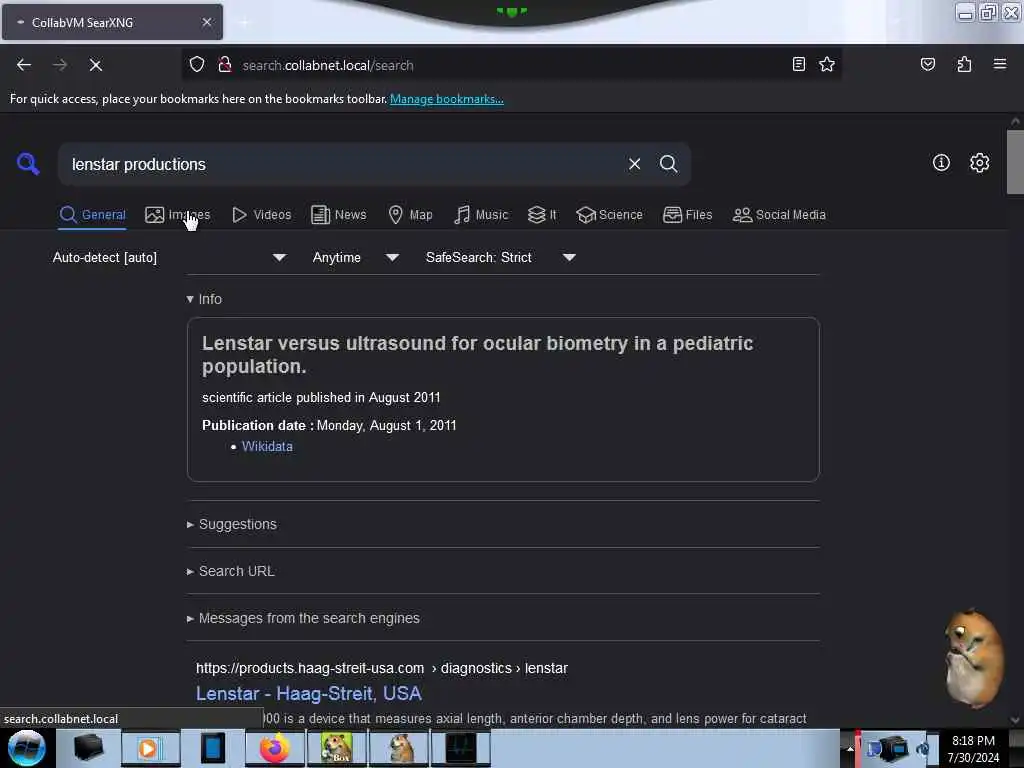Image resolution: width=1024 pixels, height=768 pixels.
Task: Click the browser back arrow
Action: pos(24,65)
